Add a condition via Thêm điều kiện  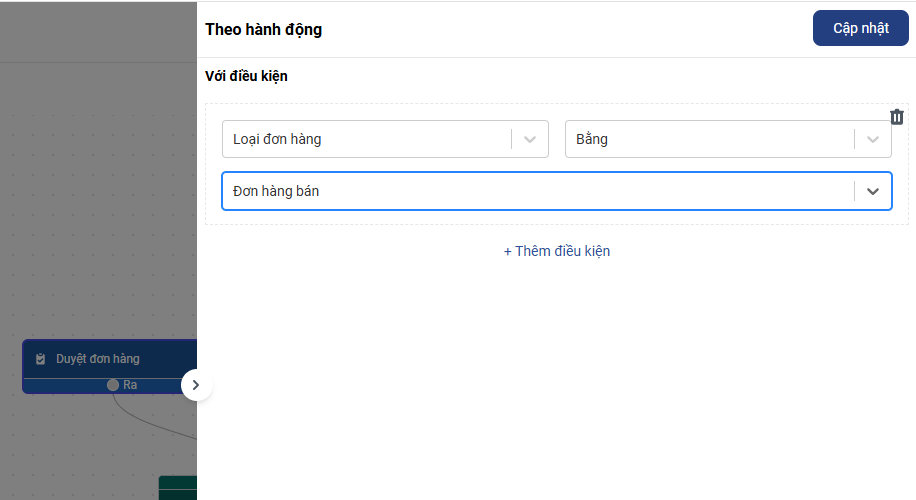coord(557,251)
